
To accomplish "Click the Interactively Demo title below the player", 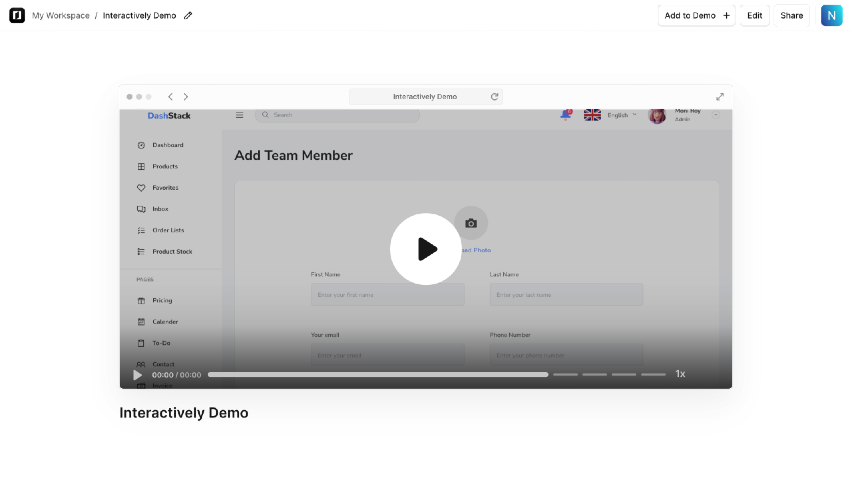I will (184, 413).
